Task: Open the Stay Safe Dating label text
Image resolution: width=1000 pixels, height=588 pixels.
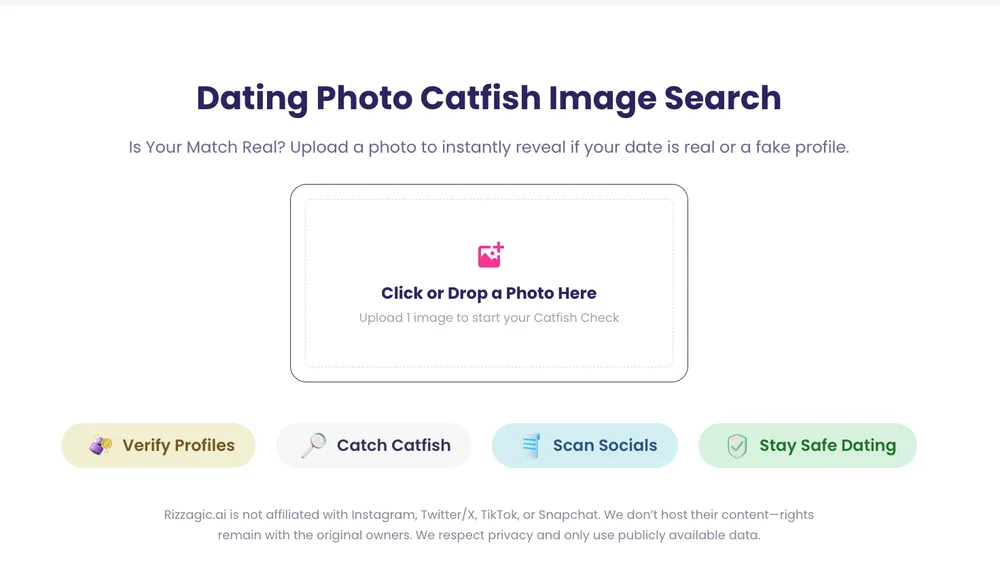Action: [827, 446]
